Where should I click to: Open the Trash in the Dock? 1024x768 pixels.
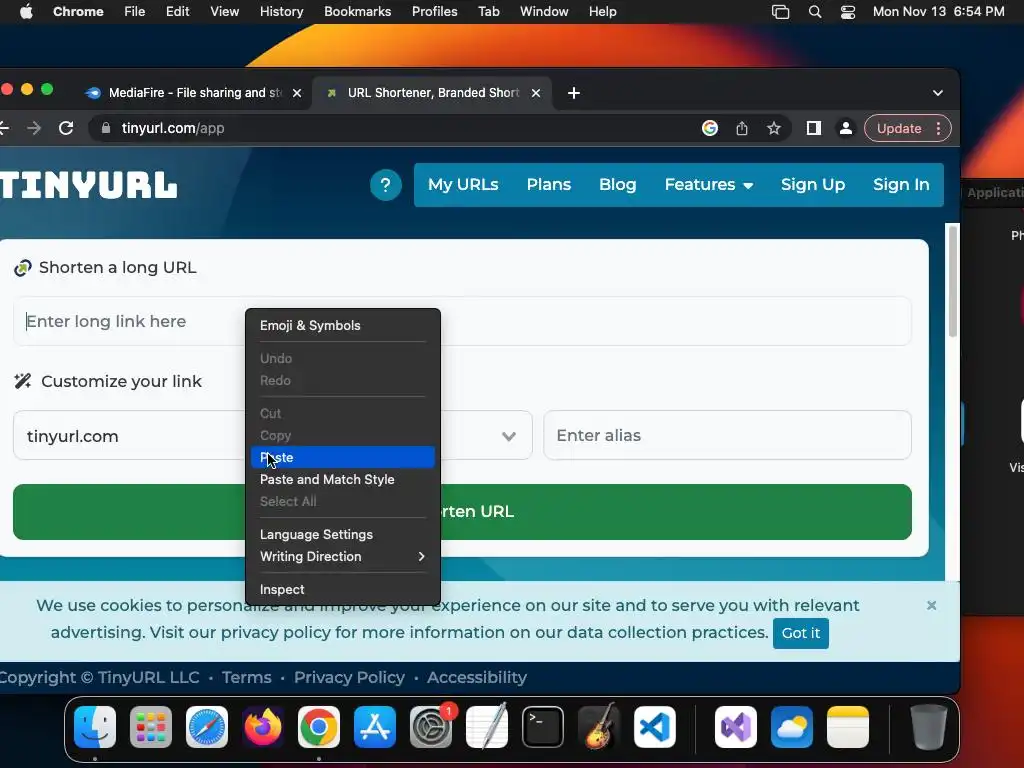pos(928,727)
